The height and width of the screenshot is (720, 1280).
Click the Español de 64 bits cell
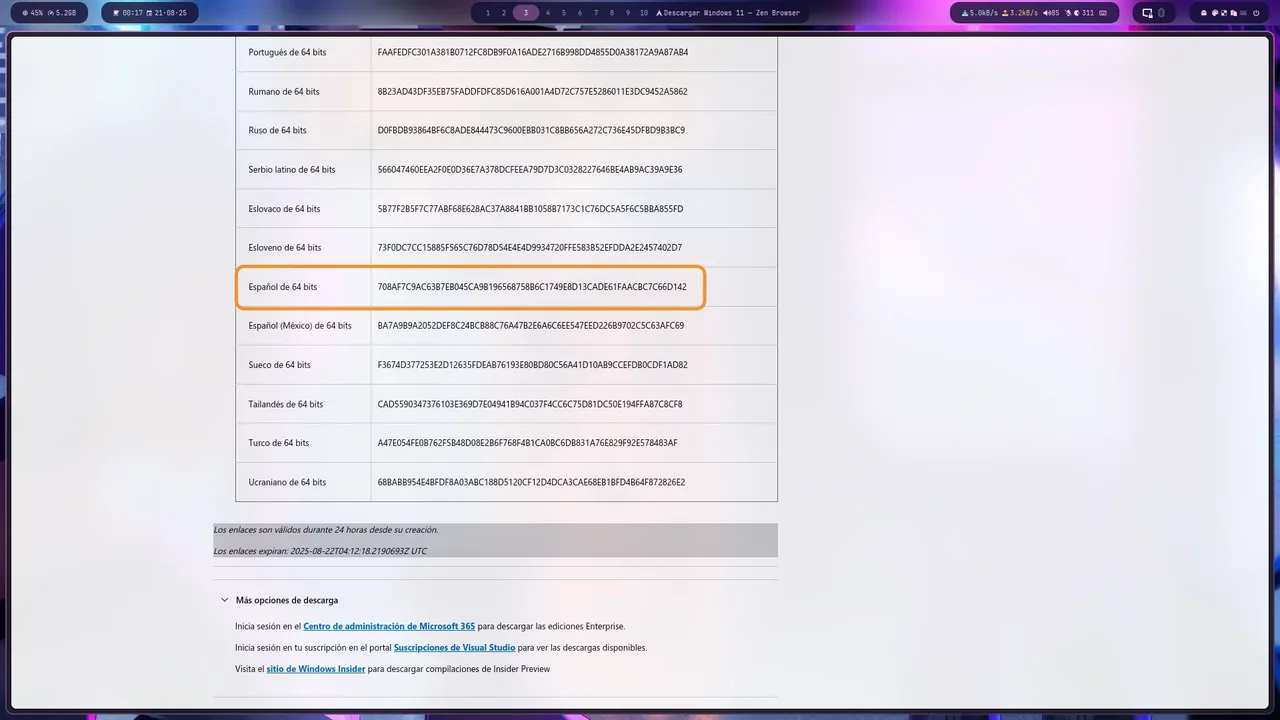click(x=303, y=287)
